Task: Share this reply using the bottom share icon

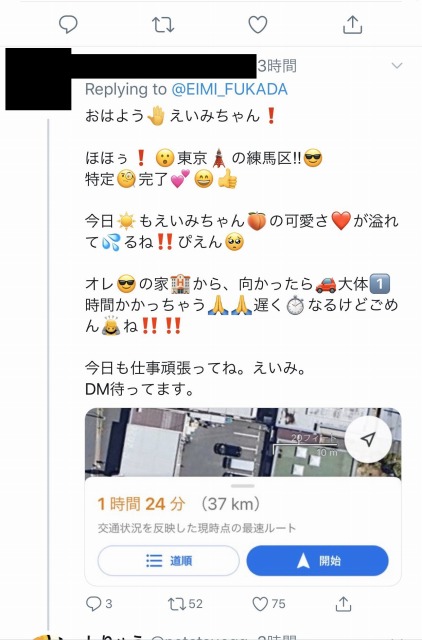Action: (343, 604)
